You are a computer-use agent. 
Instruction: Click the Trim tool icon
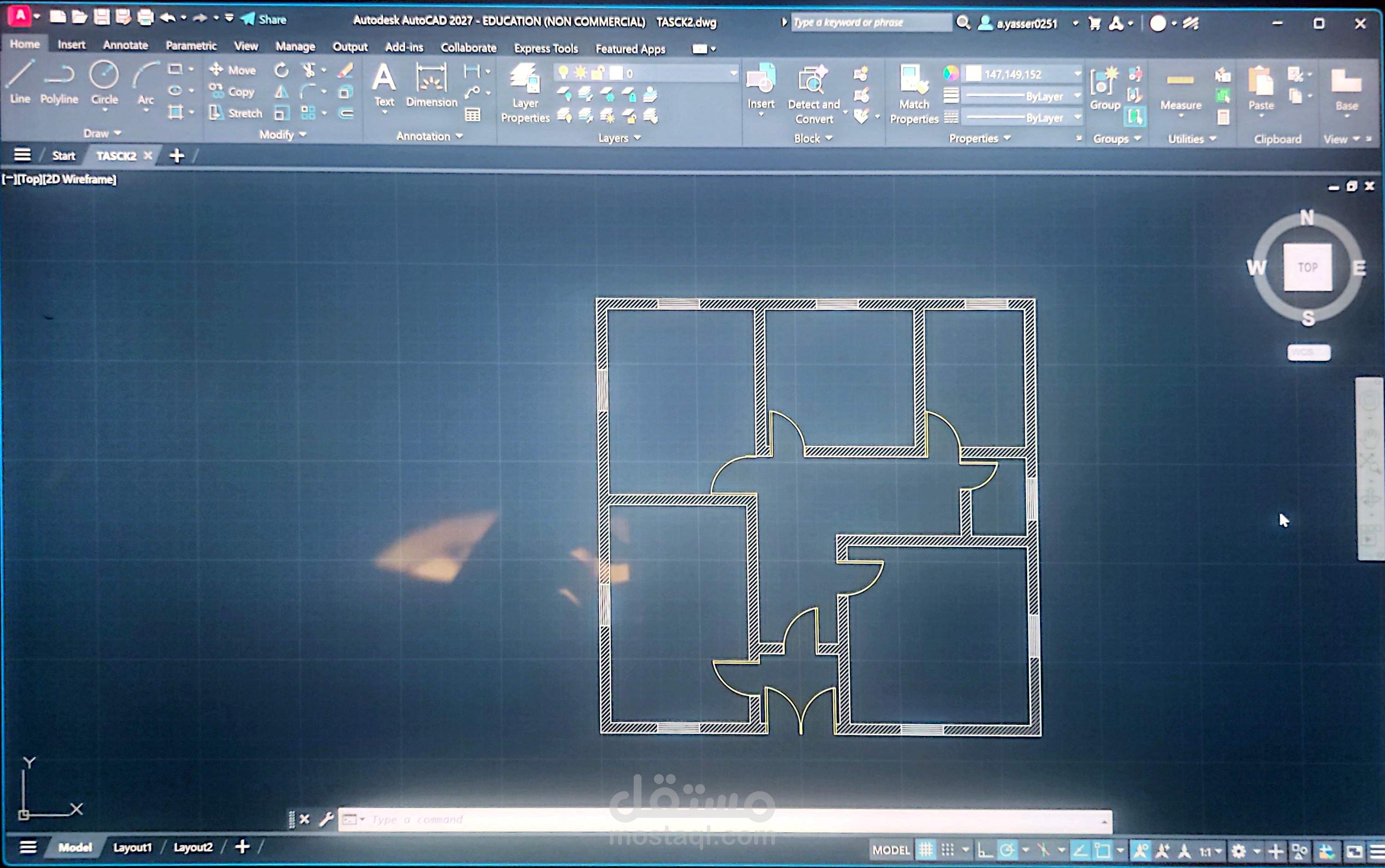pos(309,70)
